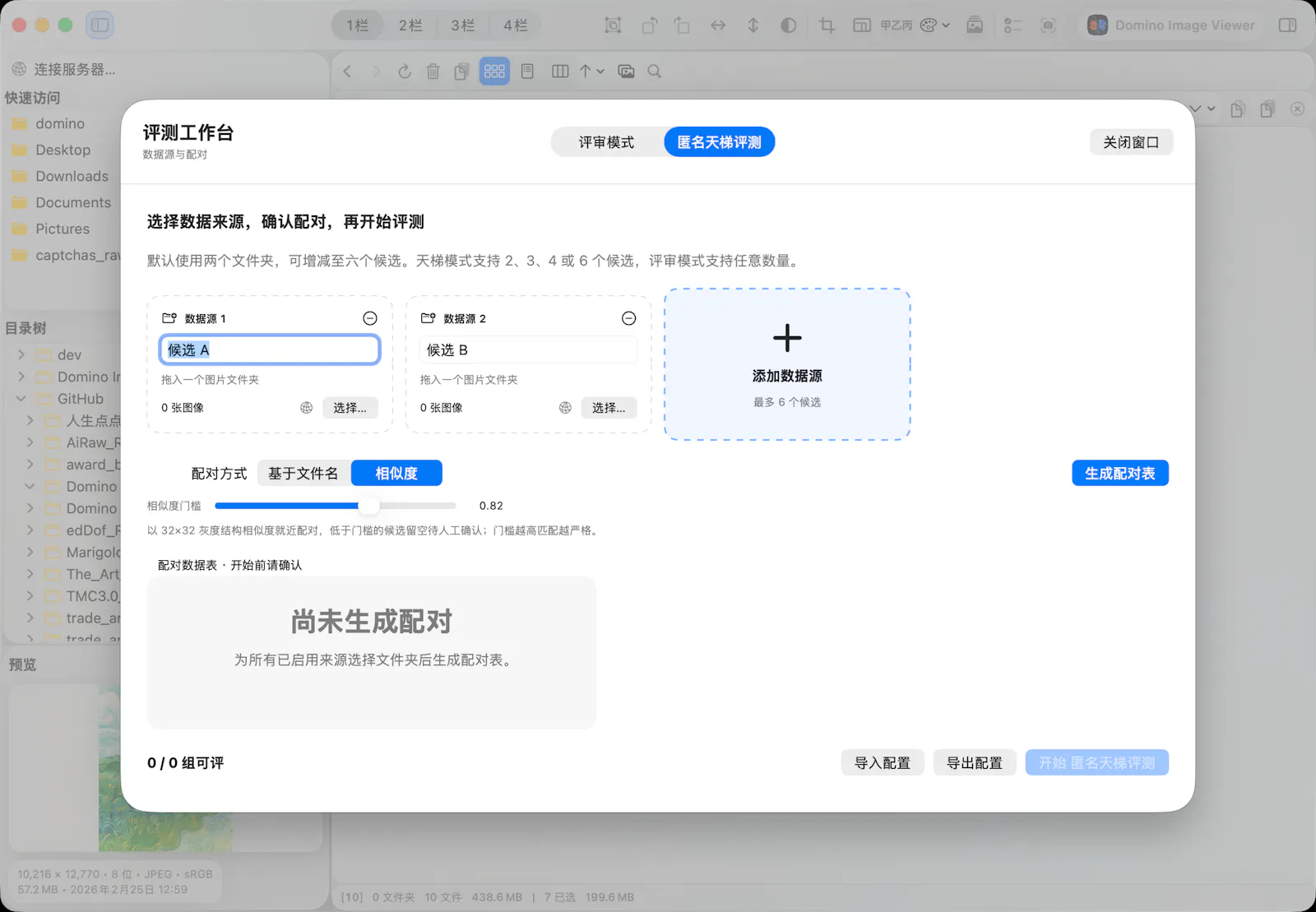Toggle the right inspector panel icon

coord(1288,25)
